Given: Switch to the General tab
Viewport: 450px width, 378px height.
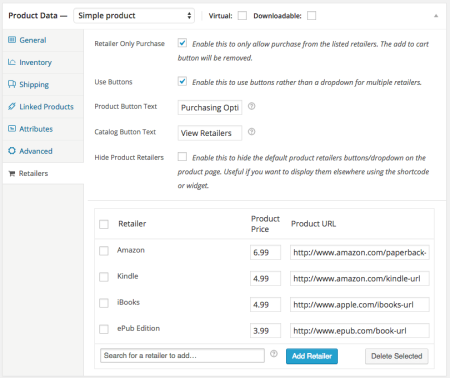Looking at the screenshot, I should pos(43,40).
